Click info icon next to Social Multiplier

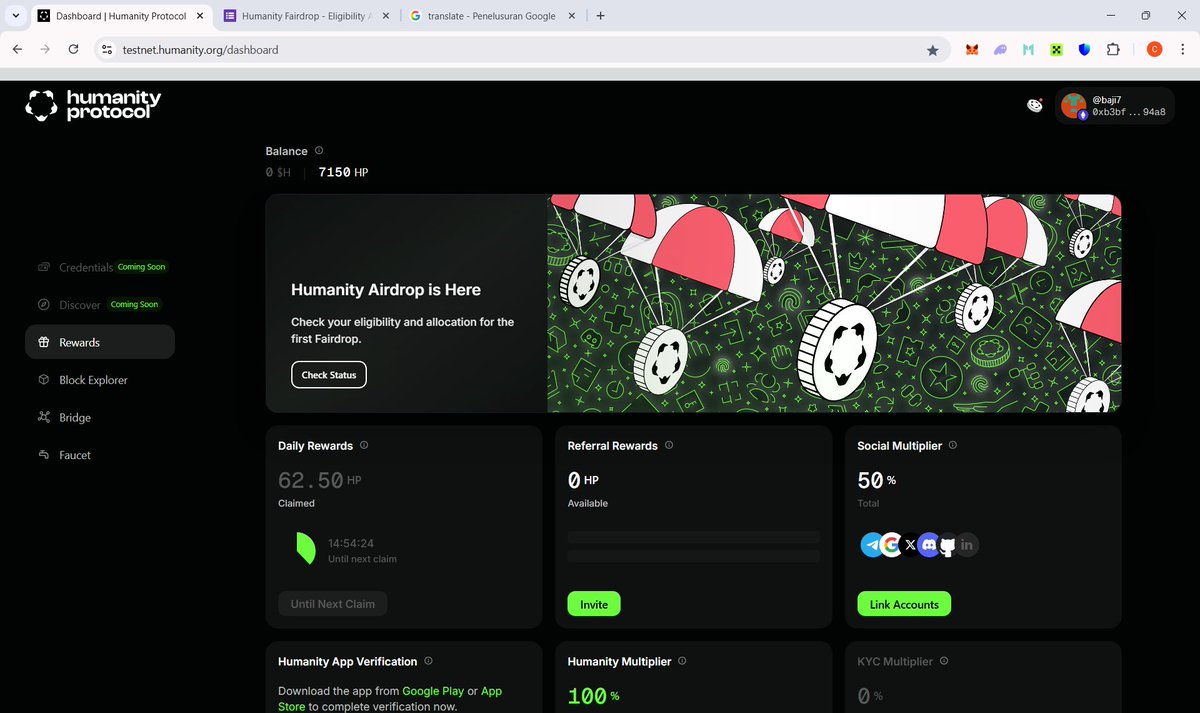click(953, 445)
